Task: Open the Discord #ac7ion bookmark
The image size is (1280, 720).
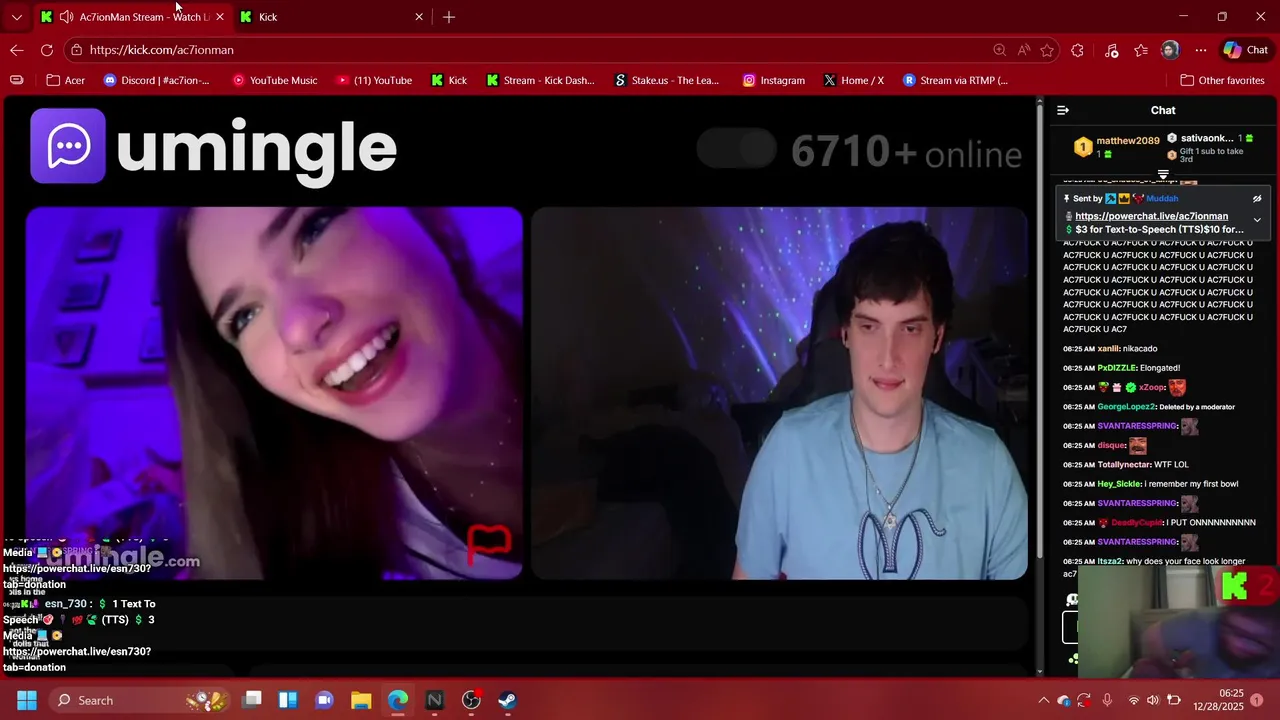Action: [156, 80]
